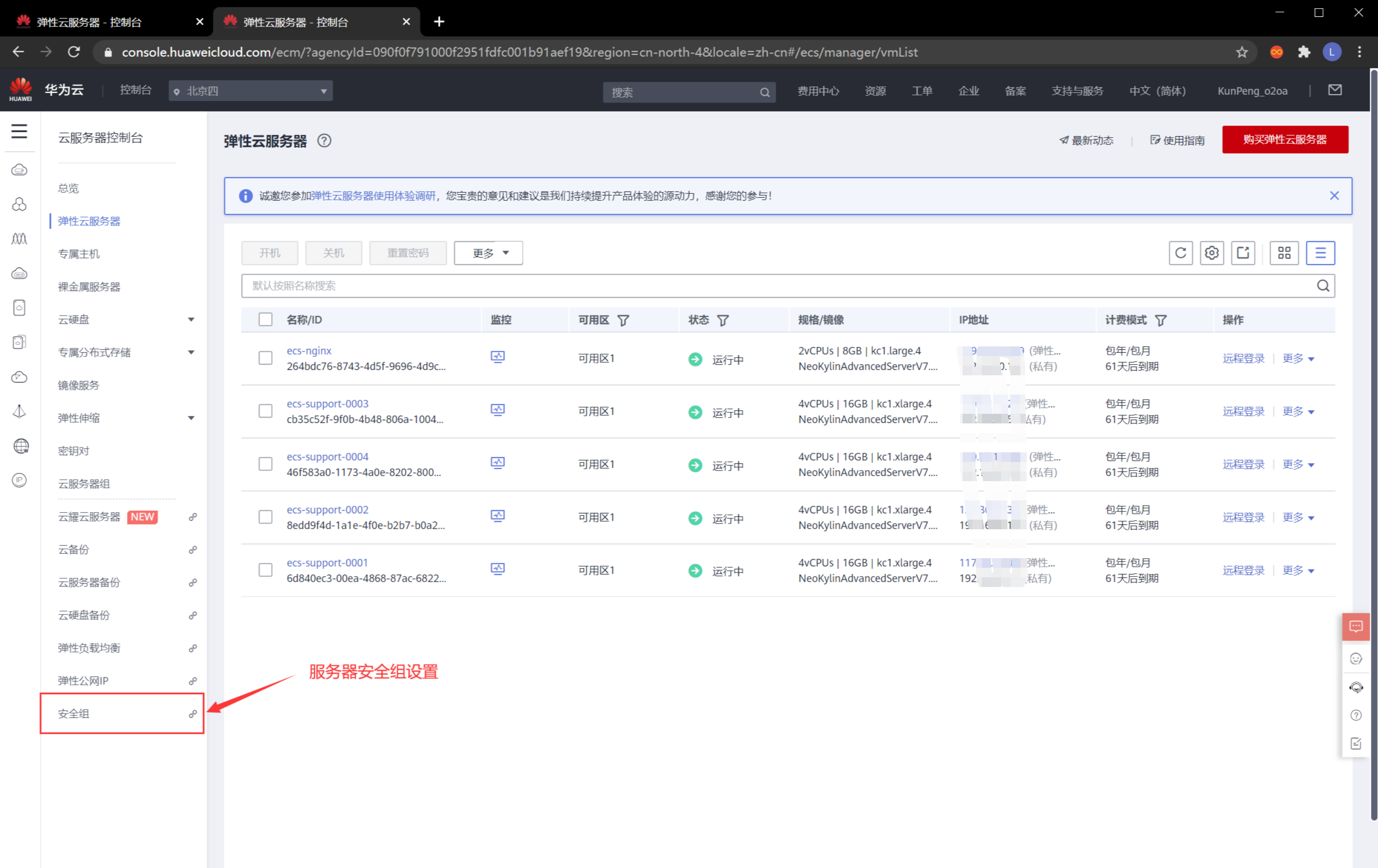Open the 更多 batch actions dropdown
The width and height of the screenshot is (1378, 868).
(488, 253)
